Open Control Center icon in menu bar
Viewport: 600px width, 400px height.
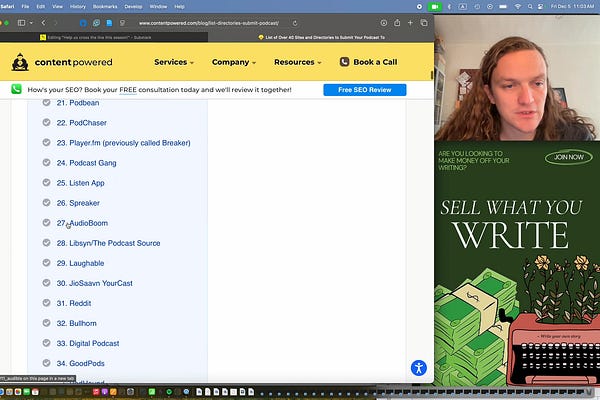540,7
